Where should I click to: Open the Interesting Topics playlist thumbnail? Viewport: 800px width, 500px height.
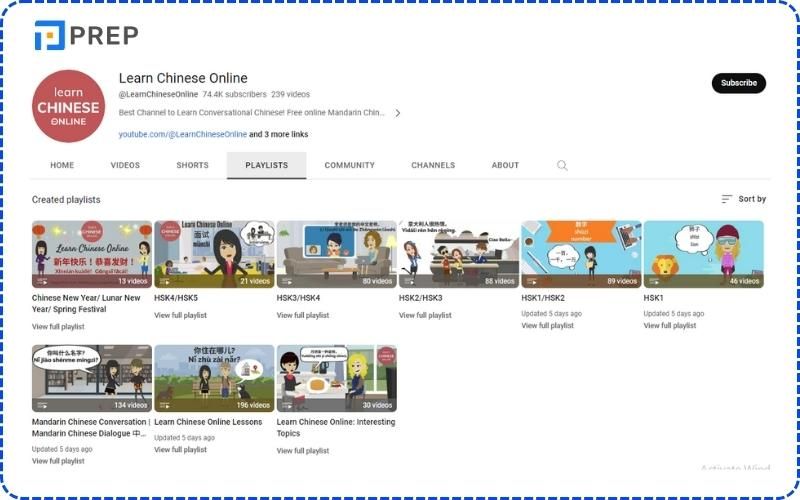tap(337, 378)
